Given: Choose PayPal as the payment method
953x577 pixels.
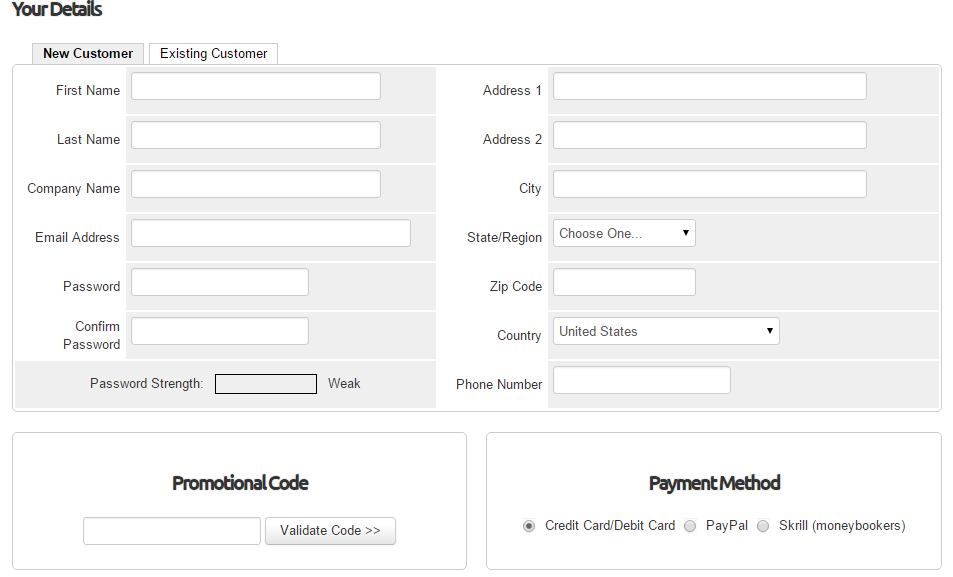Looking at the screenshot, I should coord(690,526).
